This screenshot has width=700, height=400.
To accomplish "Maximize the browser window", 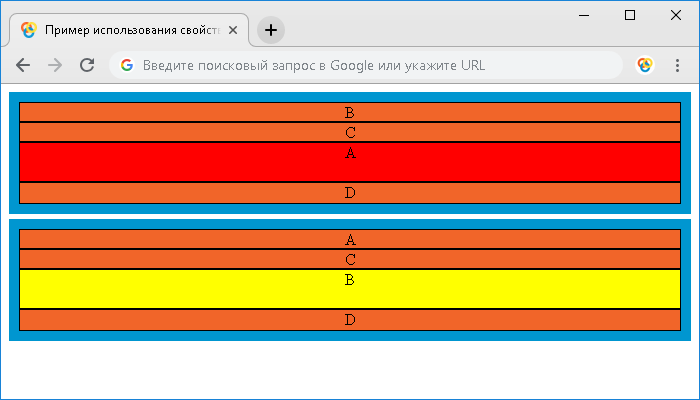I will click(630, 15).
